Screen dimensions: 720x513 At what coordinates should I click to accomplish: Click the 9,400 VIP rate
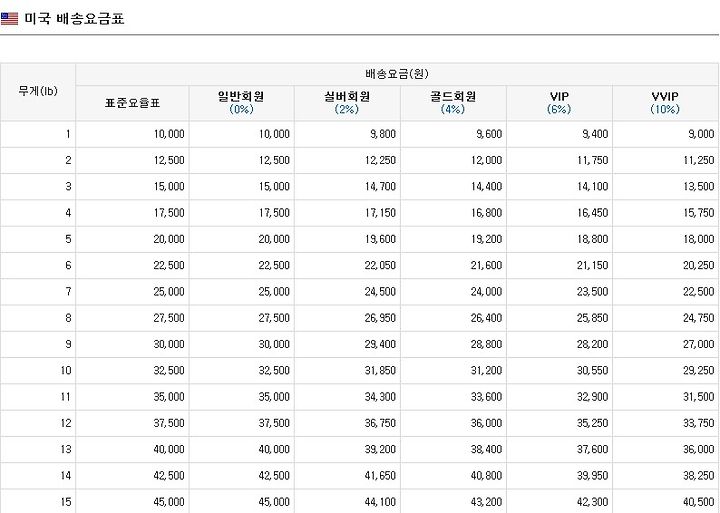point(595,134)
